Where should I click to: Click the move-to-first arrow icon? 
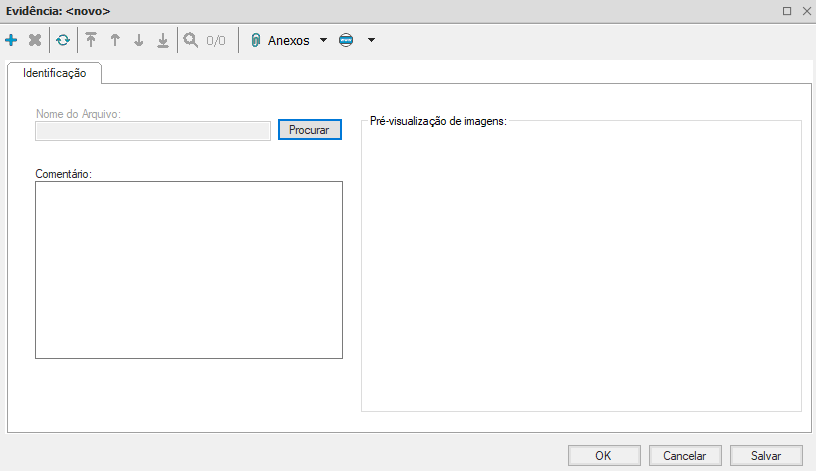pyautogui.click(x=91, y=41)
